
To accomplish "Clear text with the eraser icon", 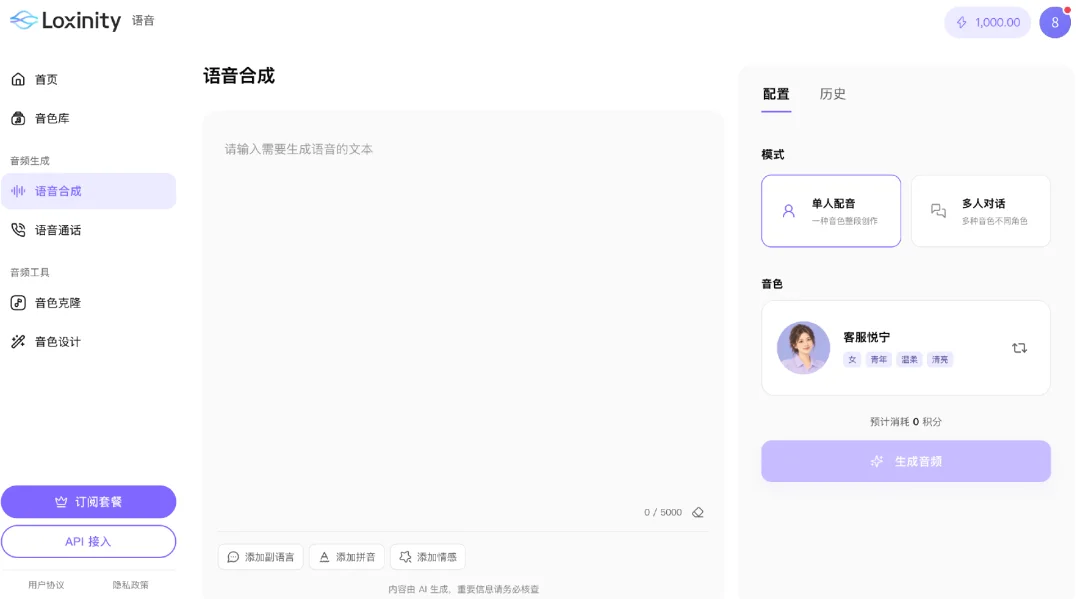I will (x=698, y=513).
